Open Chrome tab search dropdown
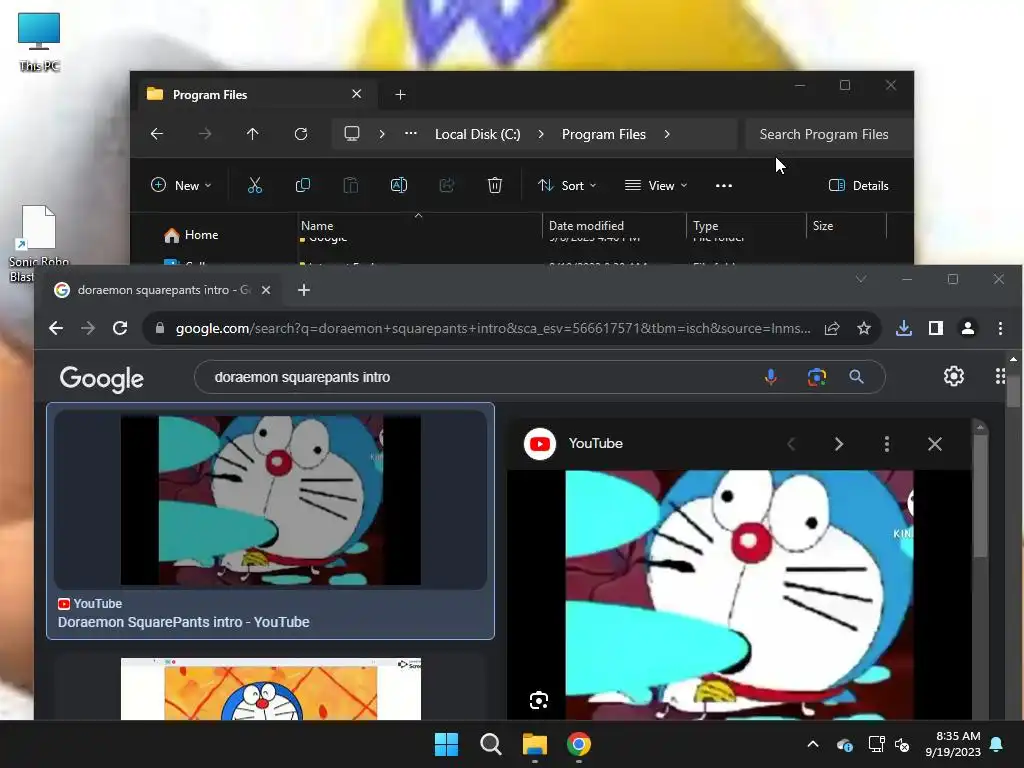 (861, 279)
